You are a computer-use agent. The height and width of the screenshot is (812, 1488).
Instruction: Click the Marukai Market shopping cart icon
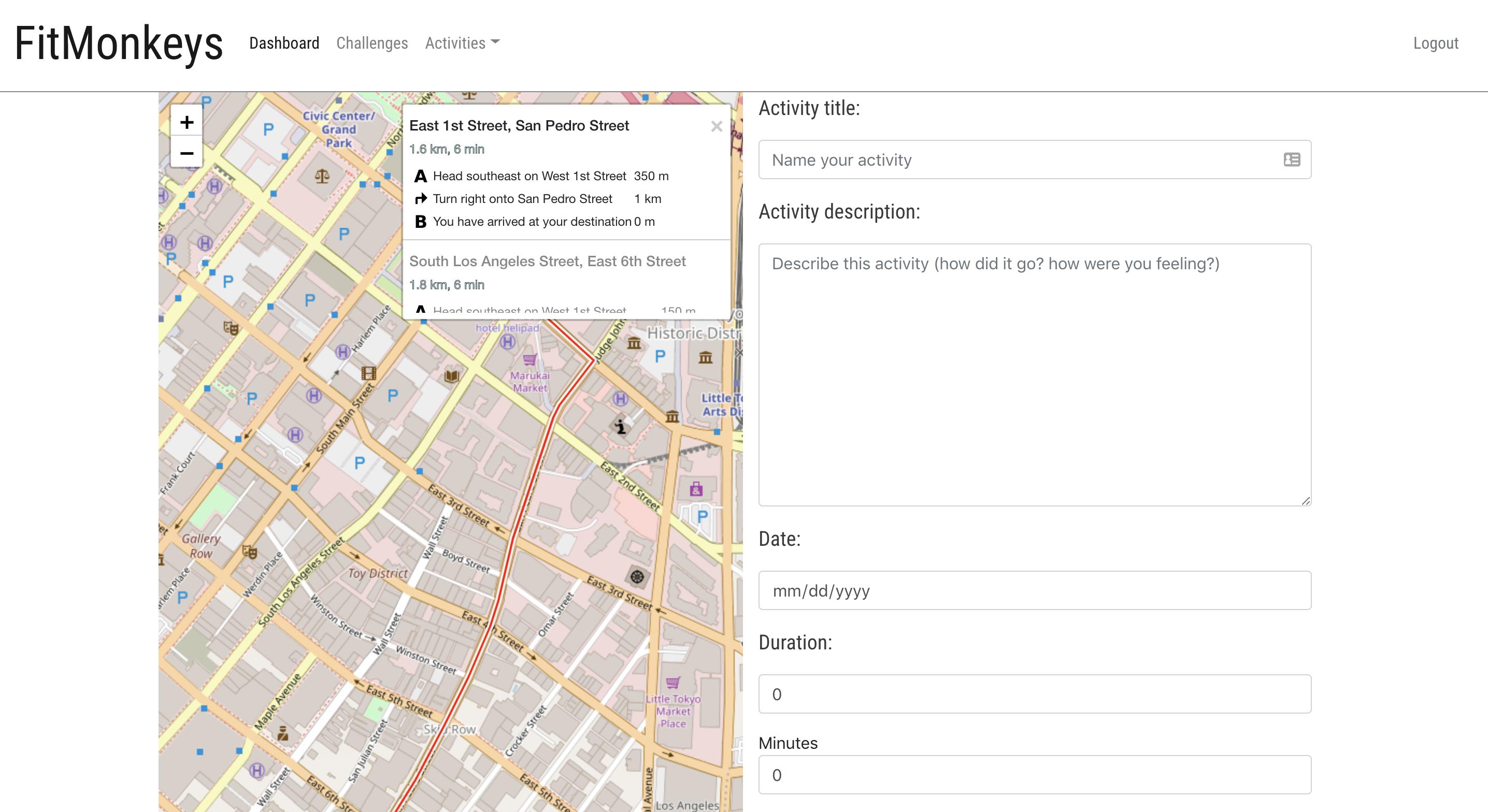click(x=529, y=360)
